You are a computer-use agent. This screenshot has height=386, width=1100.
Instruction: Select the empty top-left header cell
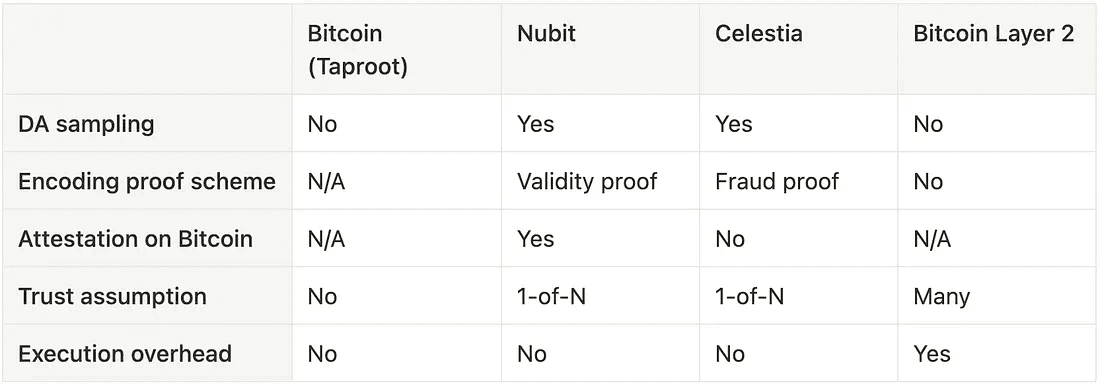coord(147,49)
